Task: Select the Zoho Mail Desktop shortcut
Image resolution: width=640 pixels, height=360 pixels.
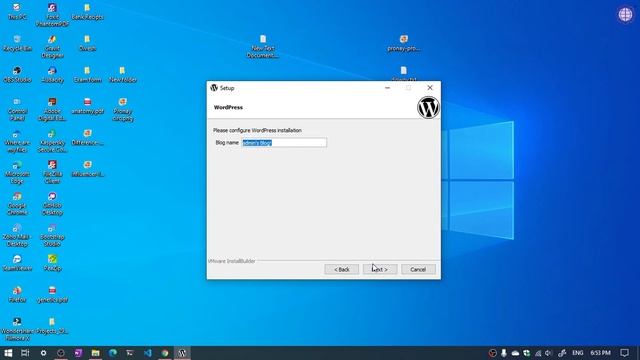Action: coord(17,235)
